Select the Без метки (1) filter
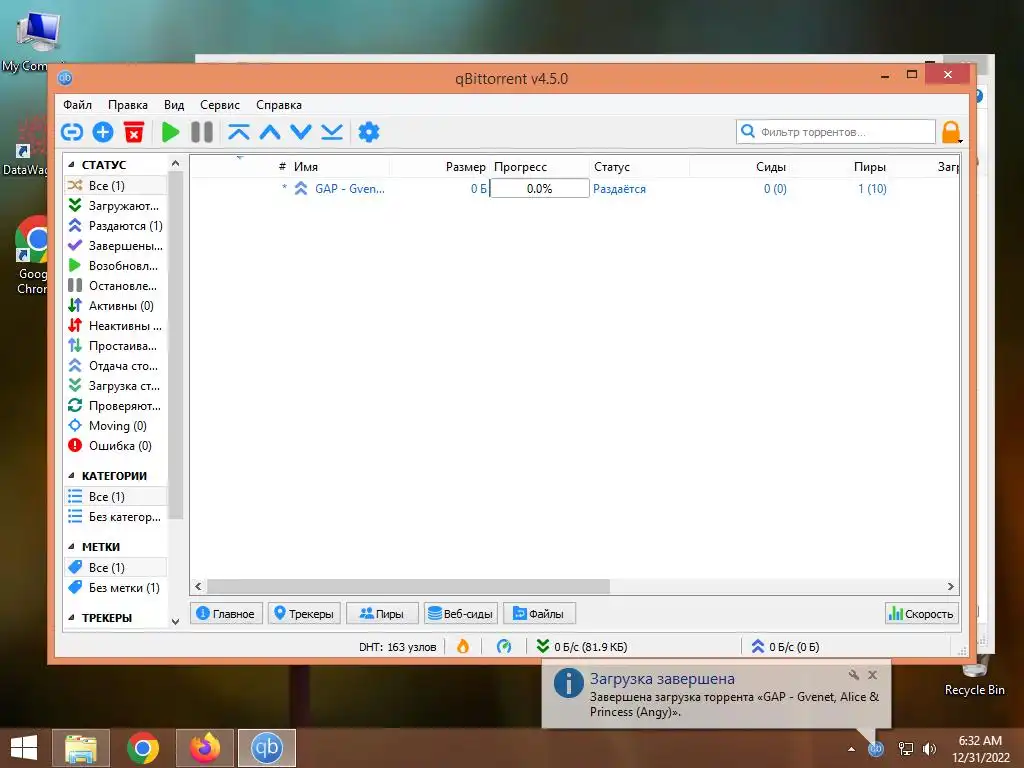 tap(116, 588)
